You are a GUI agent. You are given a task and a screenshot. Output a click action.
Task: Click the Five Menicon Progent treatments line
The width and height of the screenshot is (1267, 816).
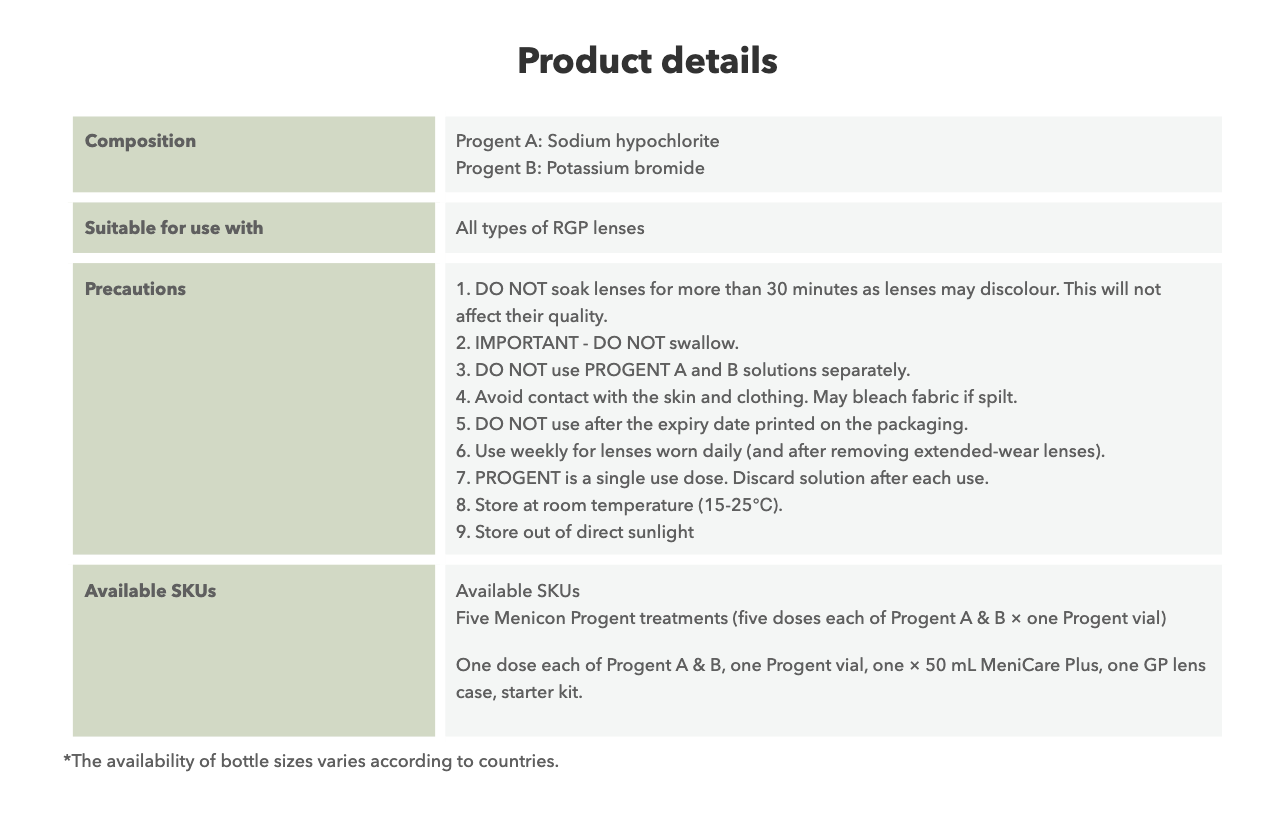click(810, 618)
